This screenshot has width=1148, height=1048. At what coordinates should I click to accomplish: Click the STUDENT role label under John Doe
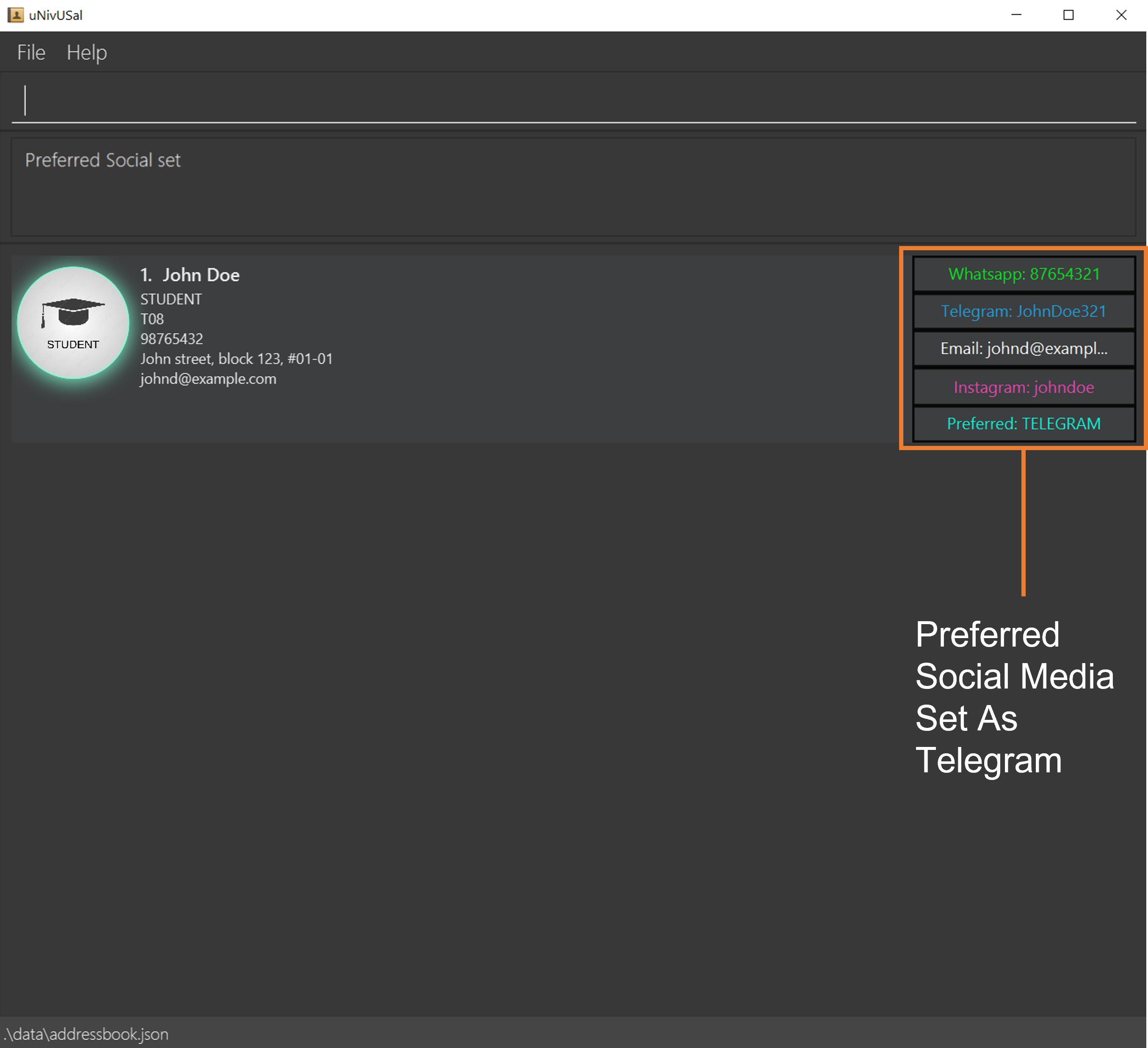pos(171,299)
